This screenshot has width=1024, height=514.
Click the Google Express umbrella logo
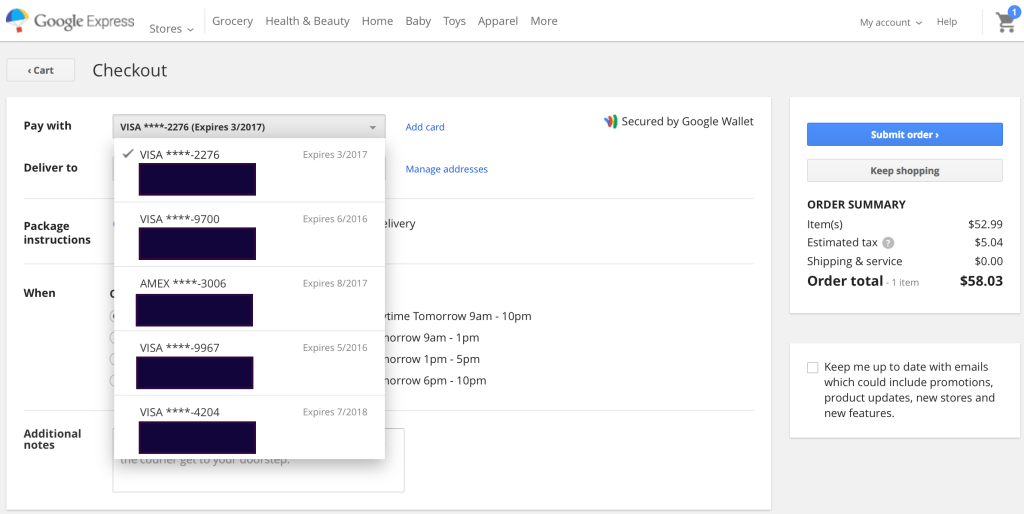17,21
